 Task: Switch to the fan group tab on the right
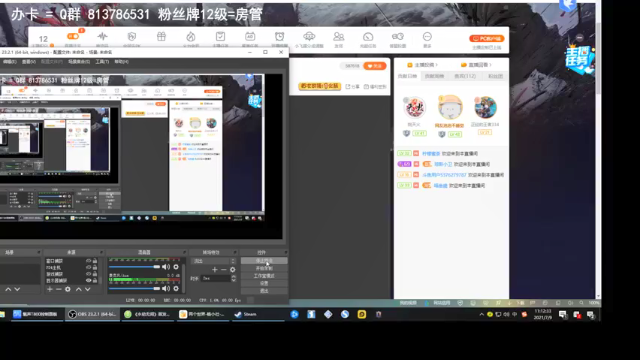[495, 76]
